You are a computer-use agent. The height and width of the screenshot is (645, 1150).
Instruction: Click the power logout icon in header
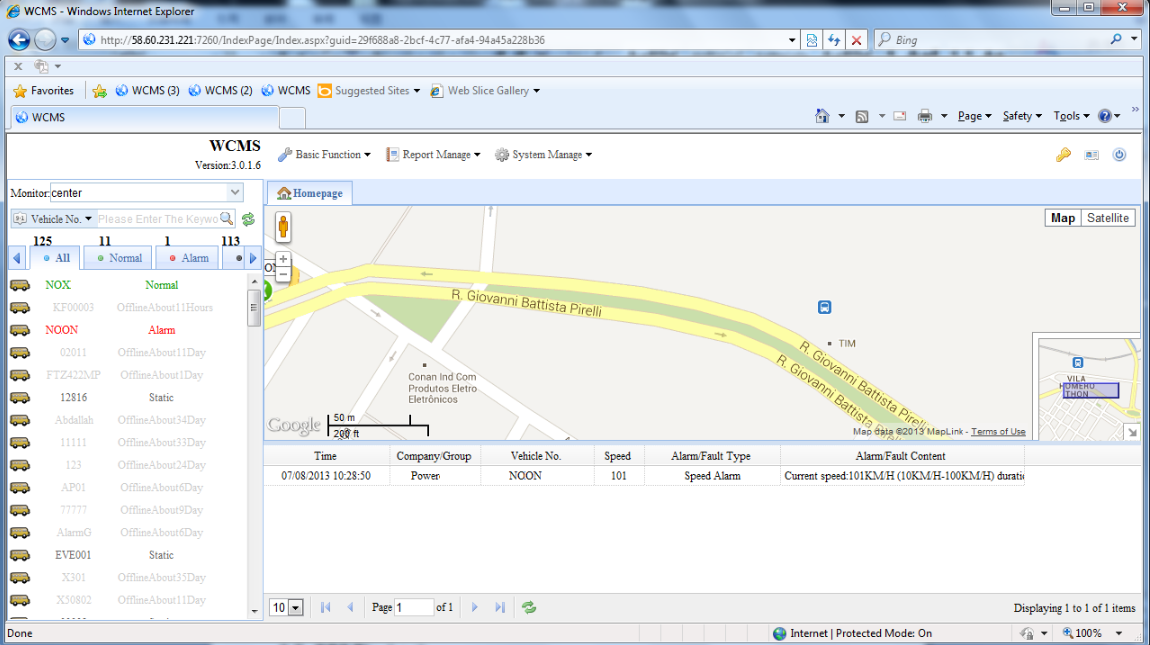(x=1119, y=155)
